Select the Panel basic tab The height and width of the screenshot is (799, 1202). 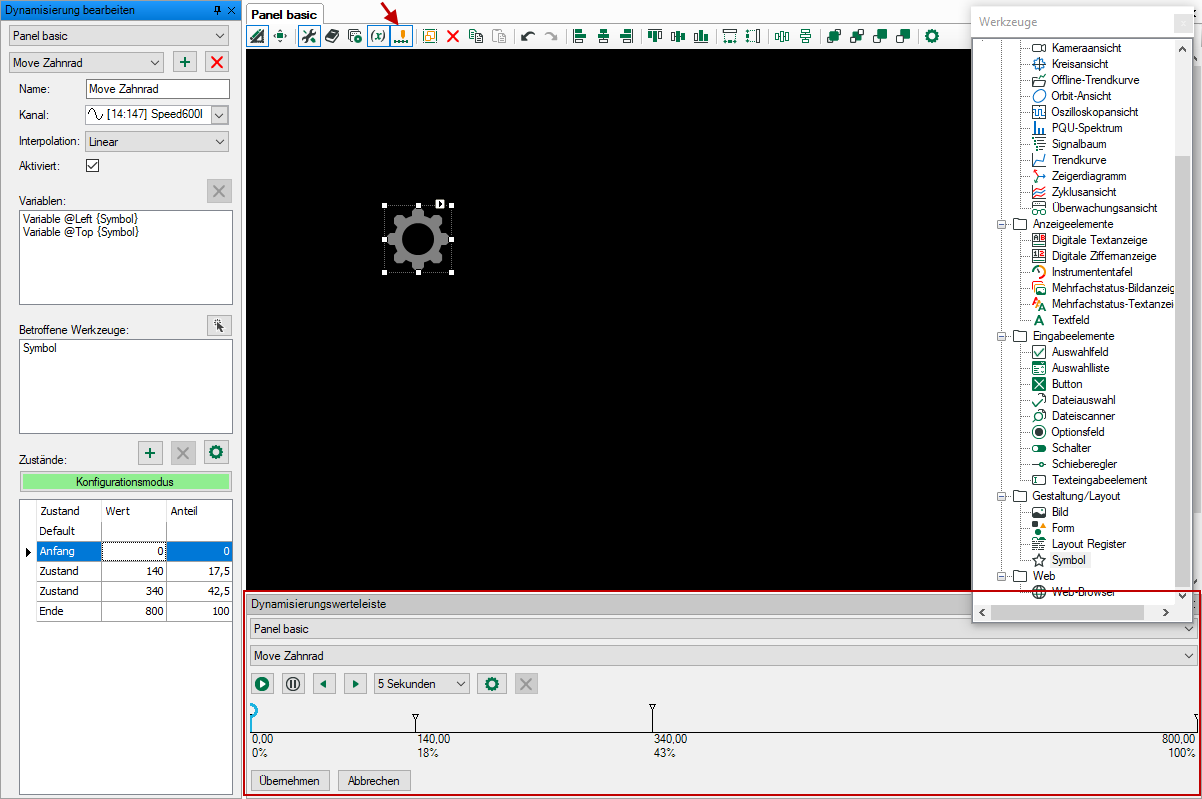pyautogui.click(x=284, y=15)
